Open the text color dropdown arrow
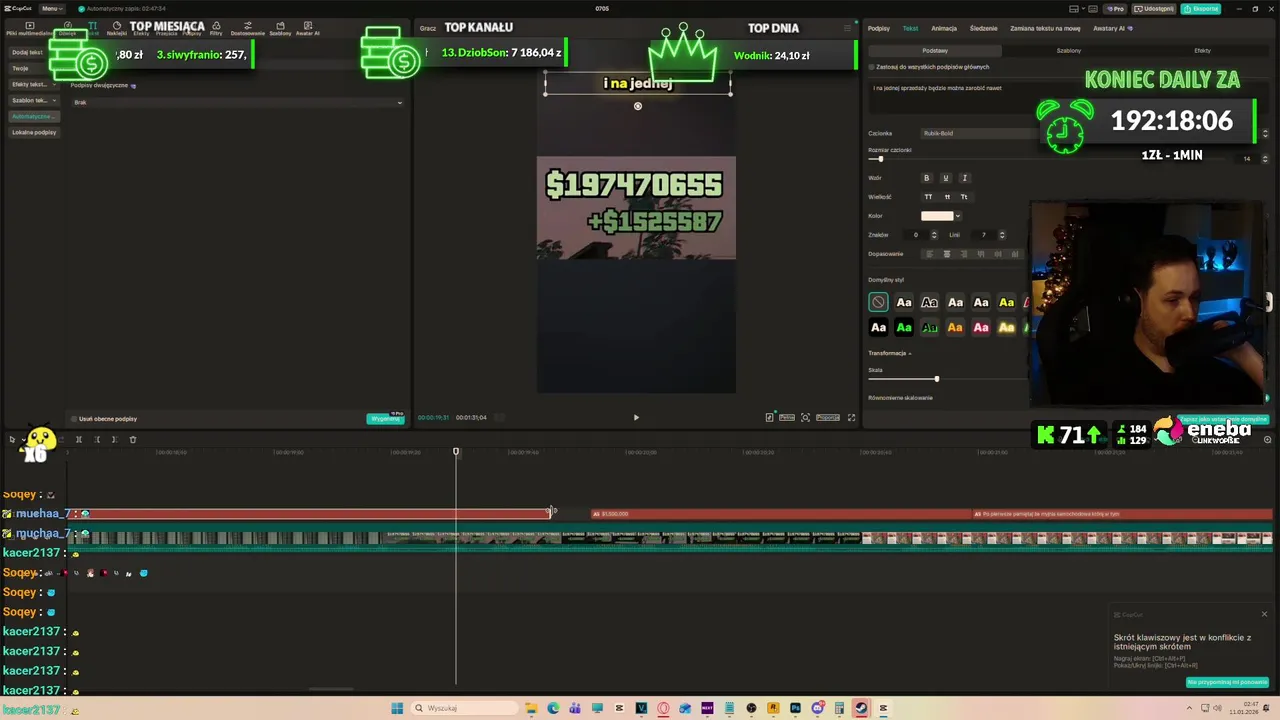The height and width of the screenshot is (720, 1280). (958, 216)
